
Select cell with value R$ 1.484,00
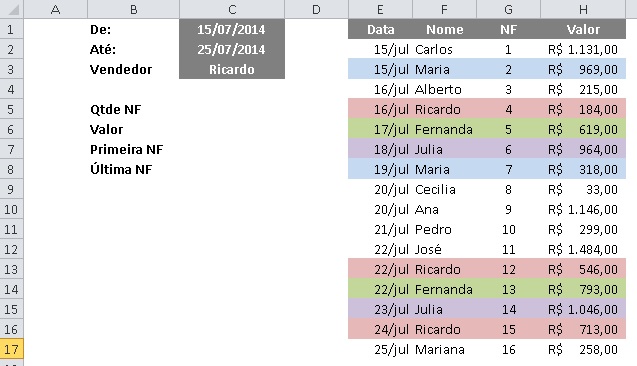[583, 249]
